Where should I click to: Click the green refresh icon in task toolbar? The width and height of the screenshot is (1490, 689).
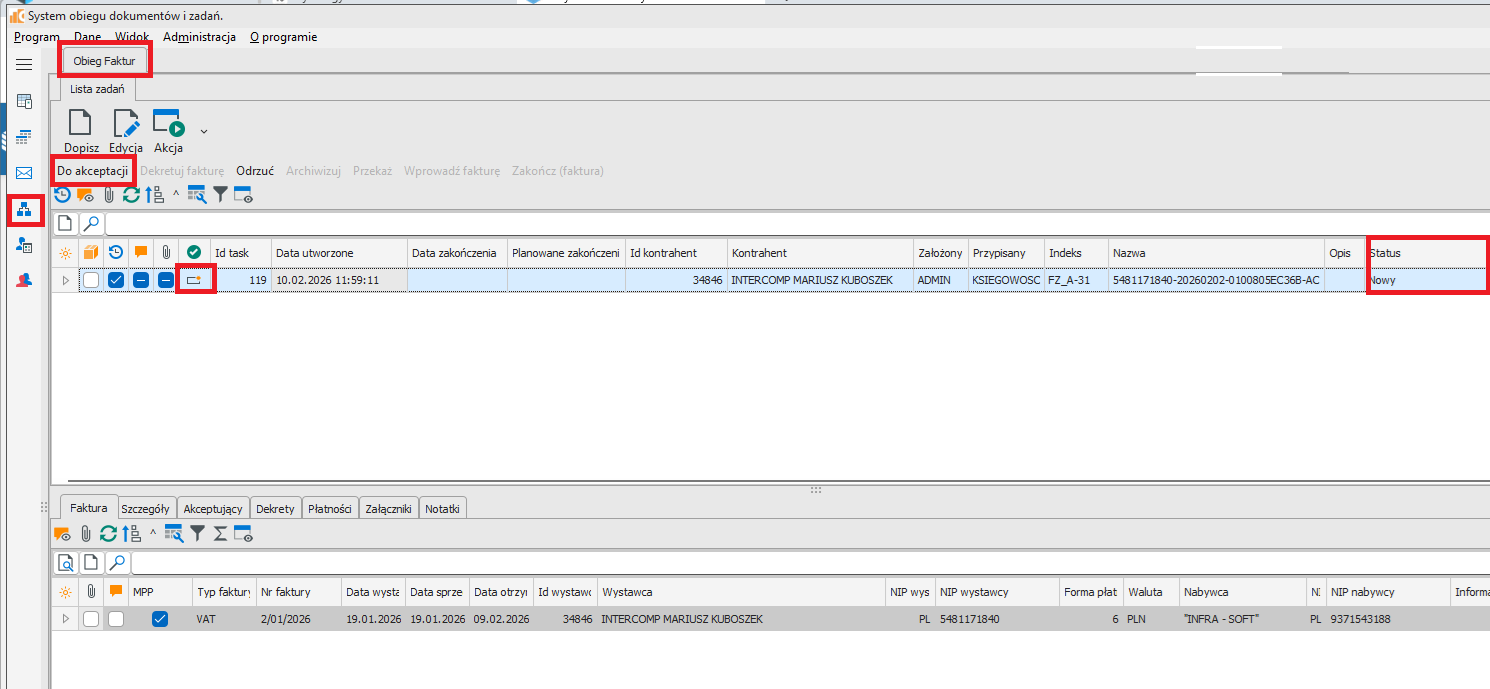click(x=131, y=196)
